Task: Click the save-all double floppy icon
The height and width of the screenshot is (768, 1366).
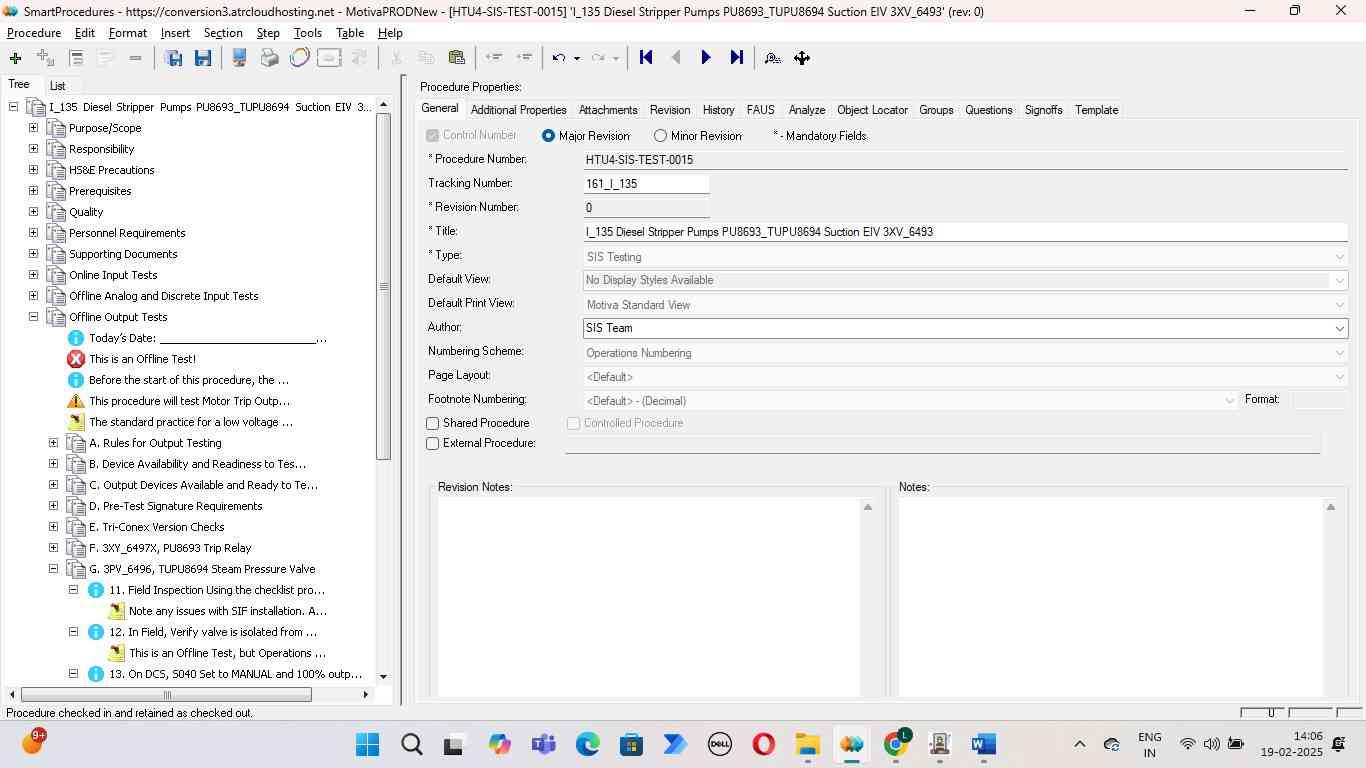Action: [x=173, y=58]
